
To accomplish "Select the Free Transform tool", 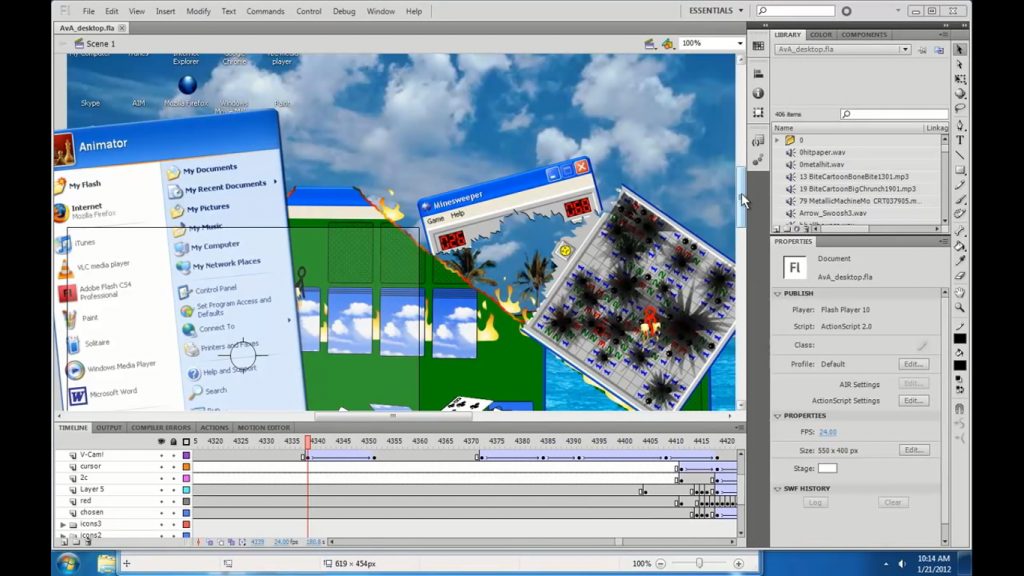I will coord(959,79).
